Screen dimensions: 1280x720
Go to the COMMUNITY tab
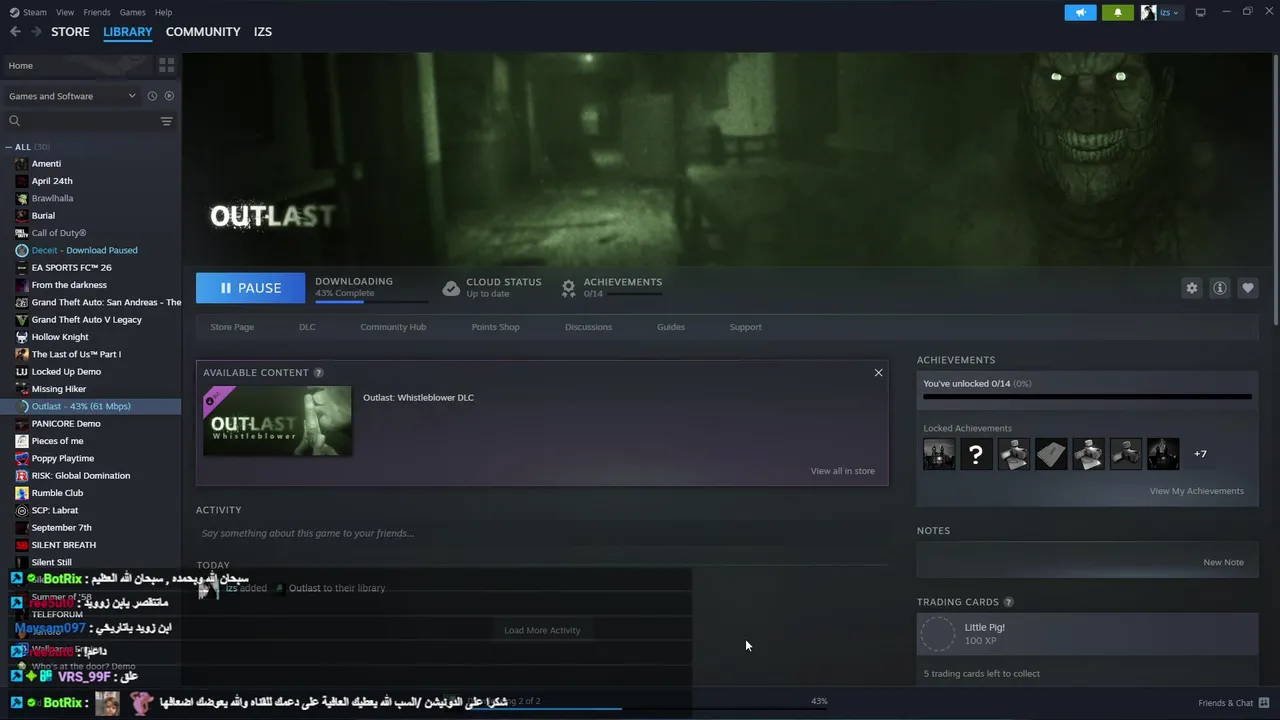coord(203,32)
